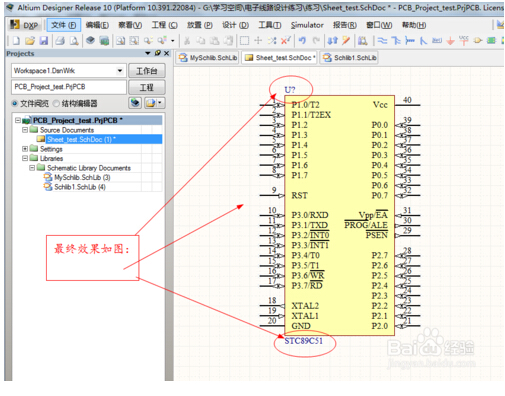Open the Workspace1.DsnWrk dropdown arrow
505x396 pixels.
pyautogui.click(x=120, y=71)
